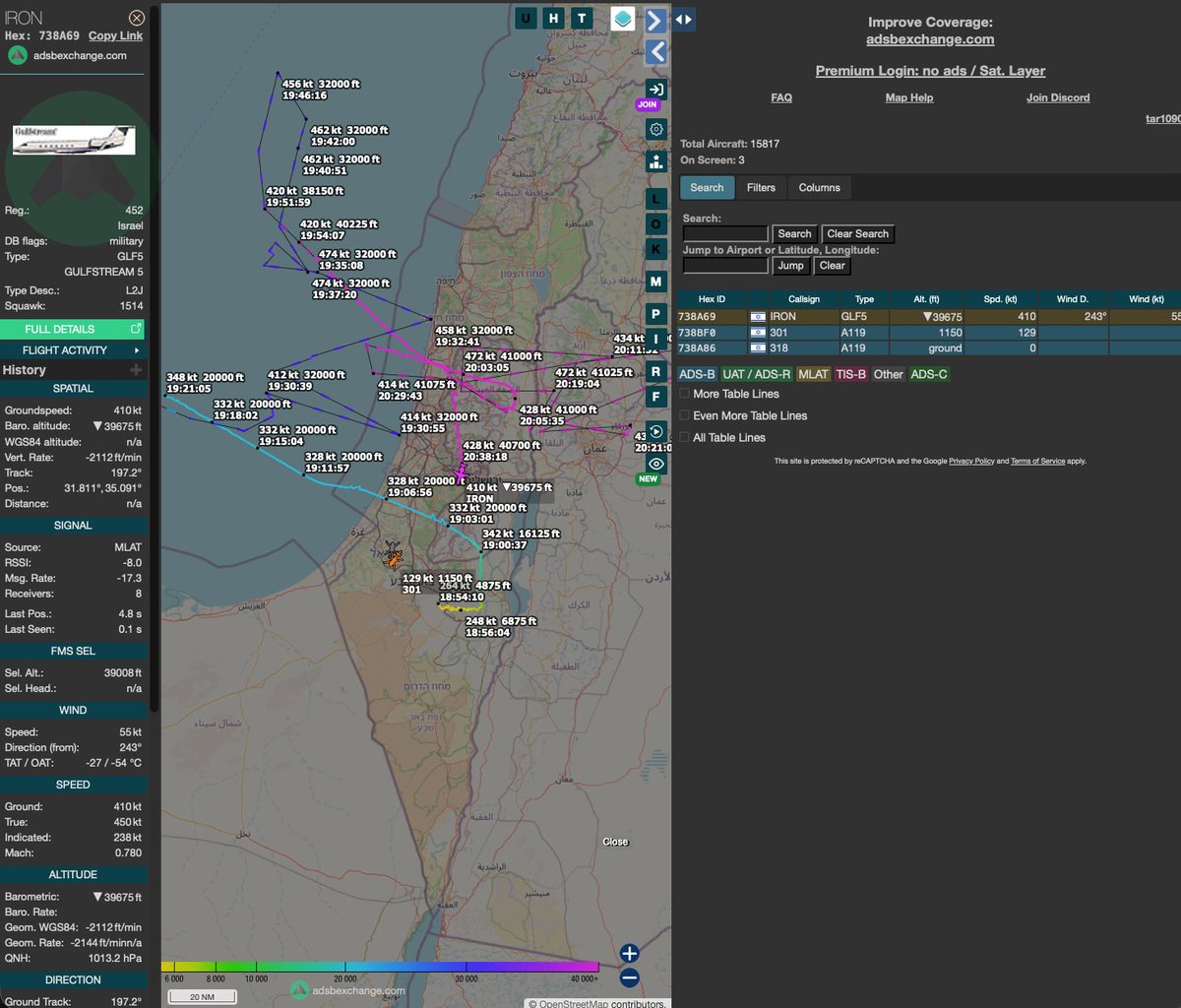Open the stats podium icon

(656, 162)
